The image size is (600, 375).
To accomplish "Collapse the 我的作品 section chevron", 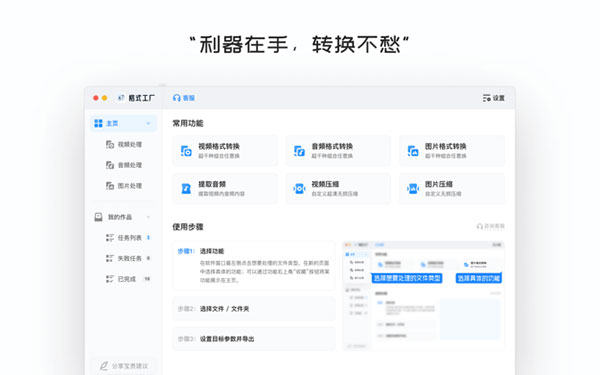I will [x=148, y=217].
